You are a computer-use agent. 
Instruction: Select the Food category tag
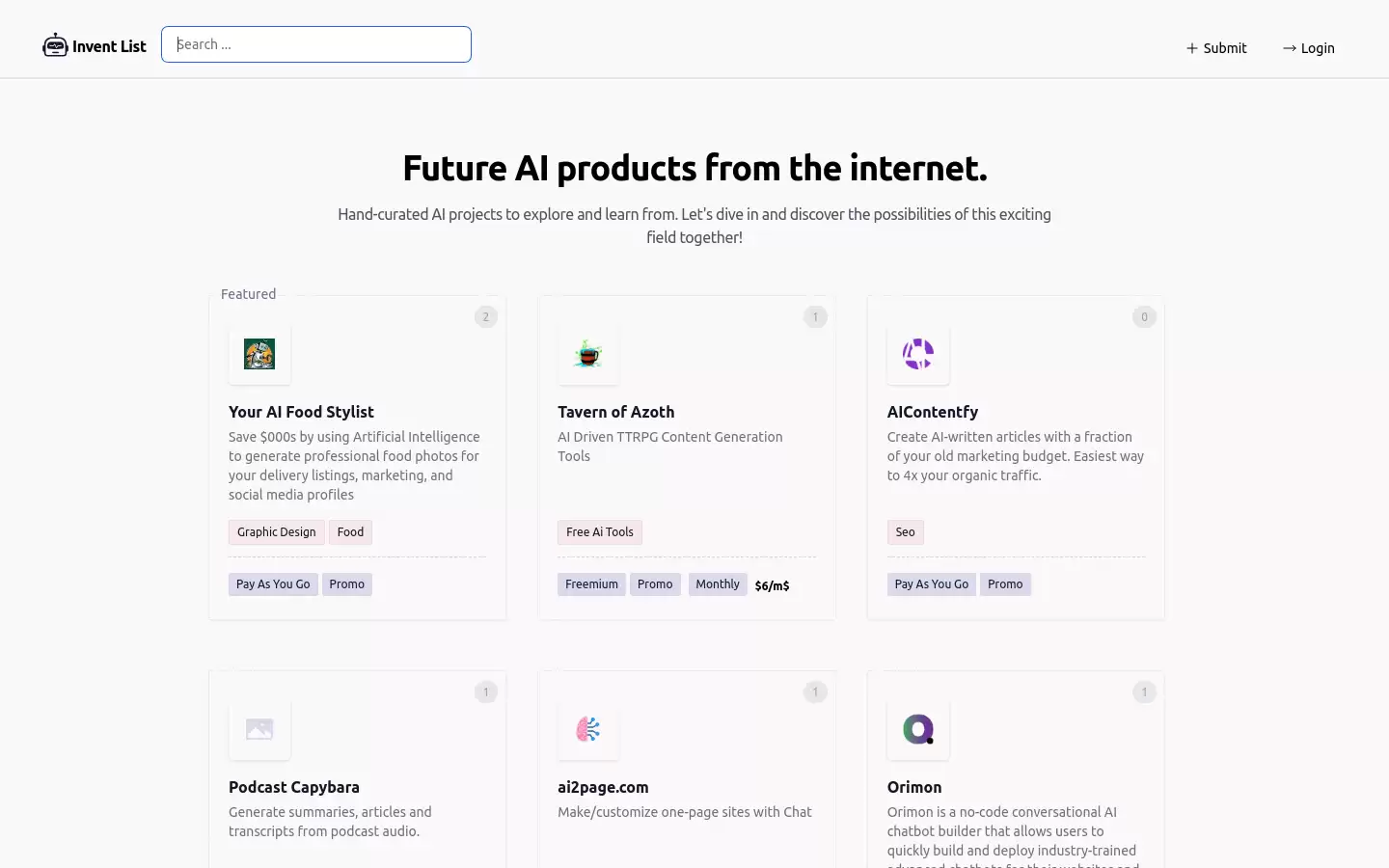pos(350,532)
